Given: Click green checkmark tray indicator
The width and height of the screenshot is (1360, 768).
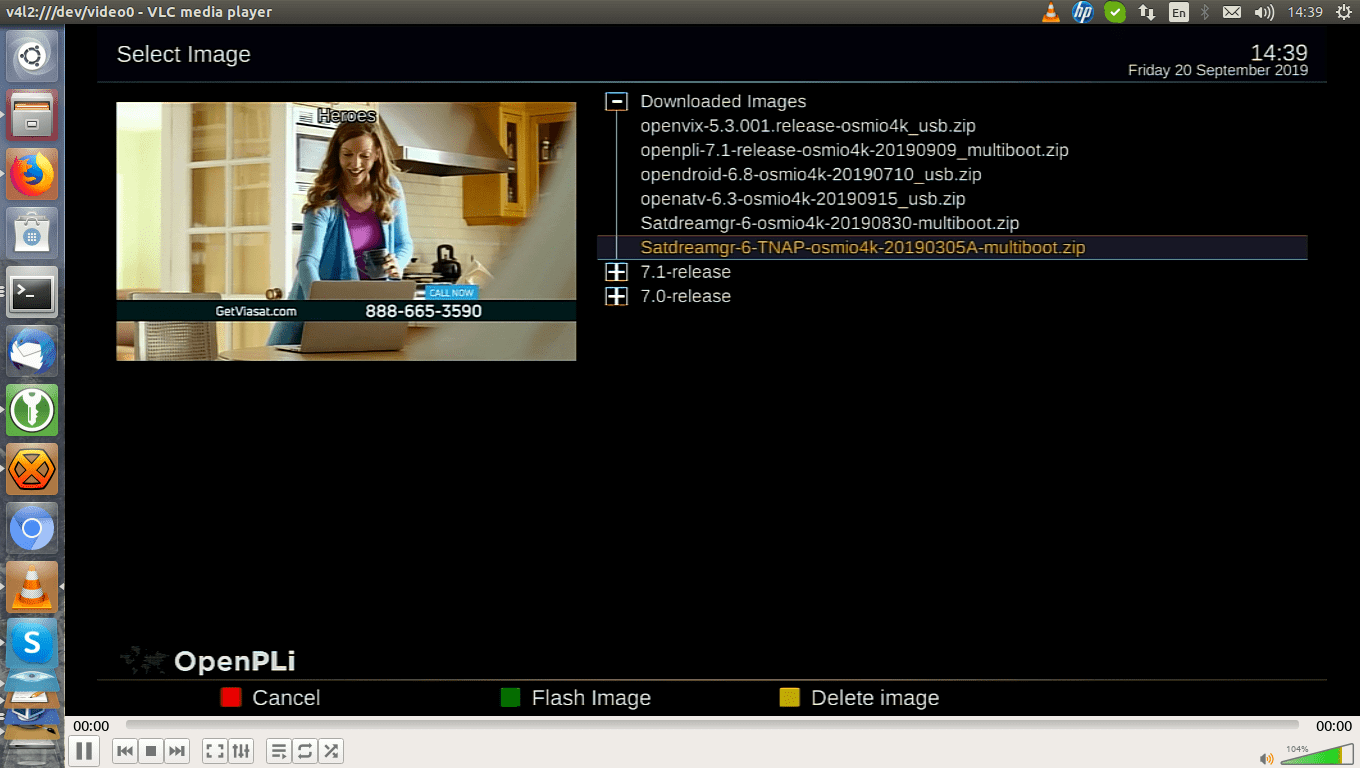Looking at the screenshot, I should [x=1115, y=12].
